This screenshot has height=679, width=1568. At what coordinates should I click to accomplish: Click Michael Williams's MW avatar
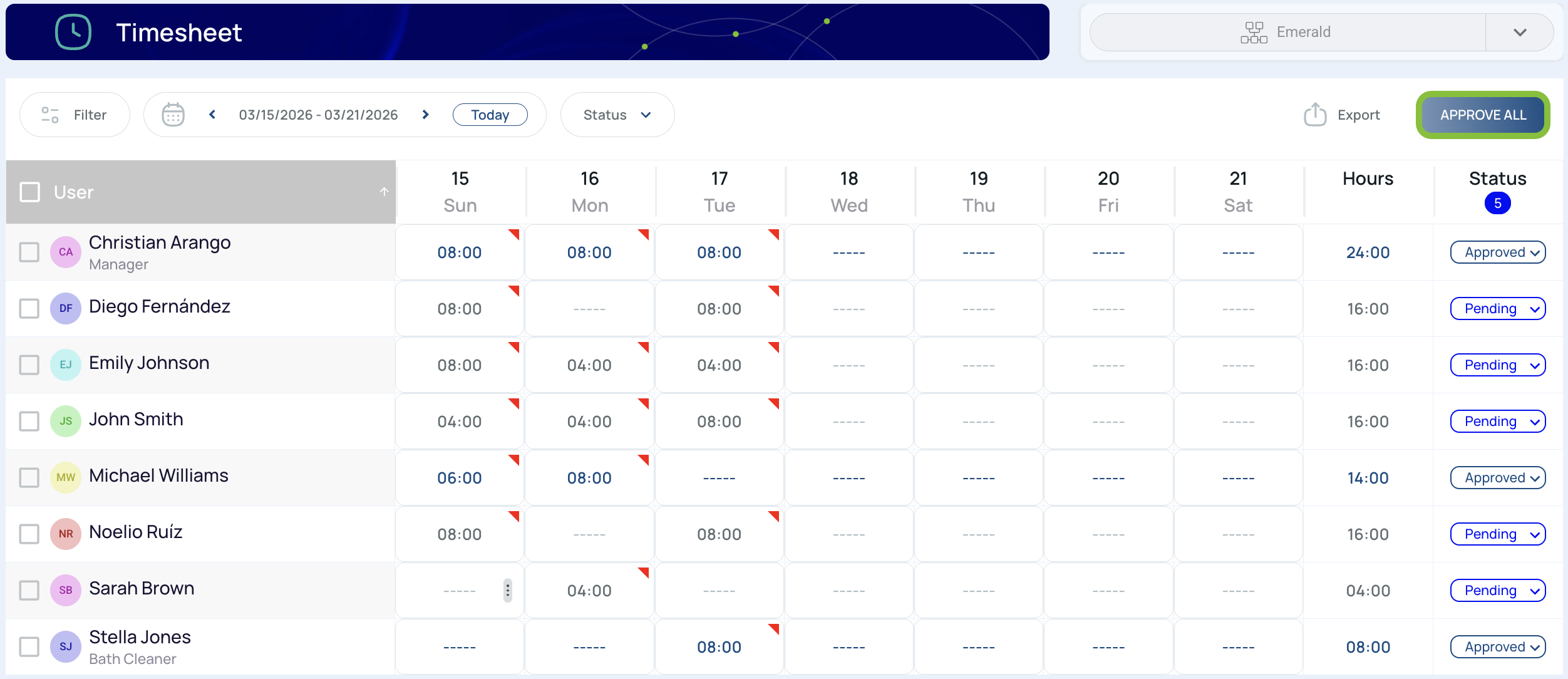pyautogui.click(x=66, y=477)
